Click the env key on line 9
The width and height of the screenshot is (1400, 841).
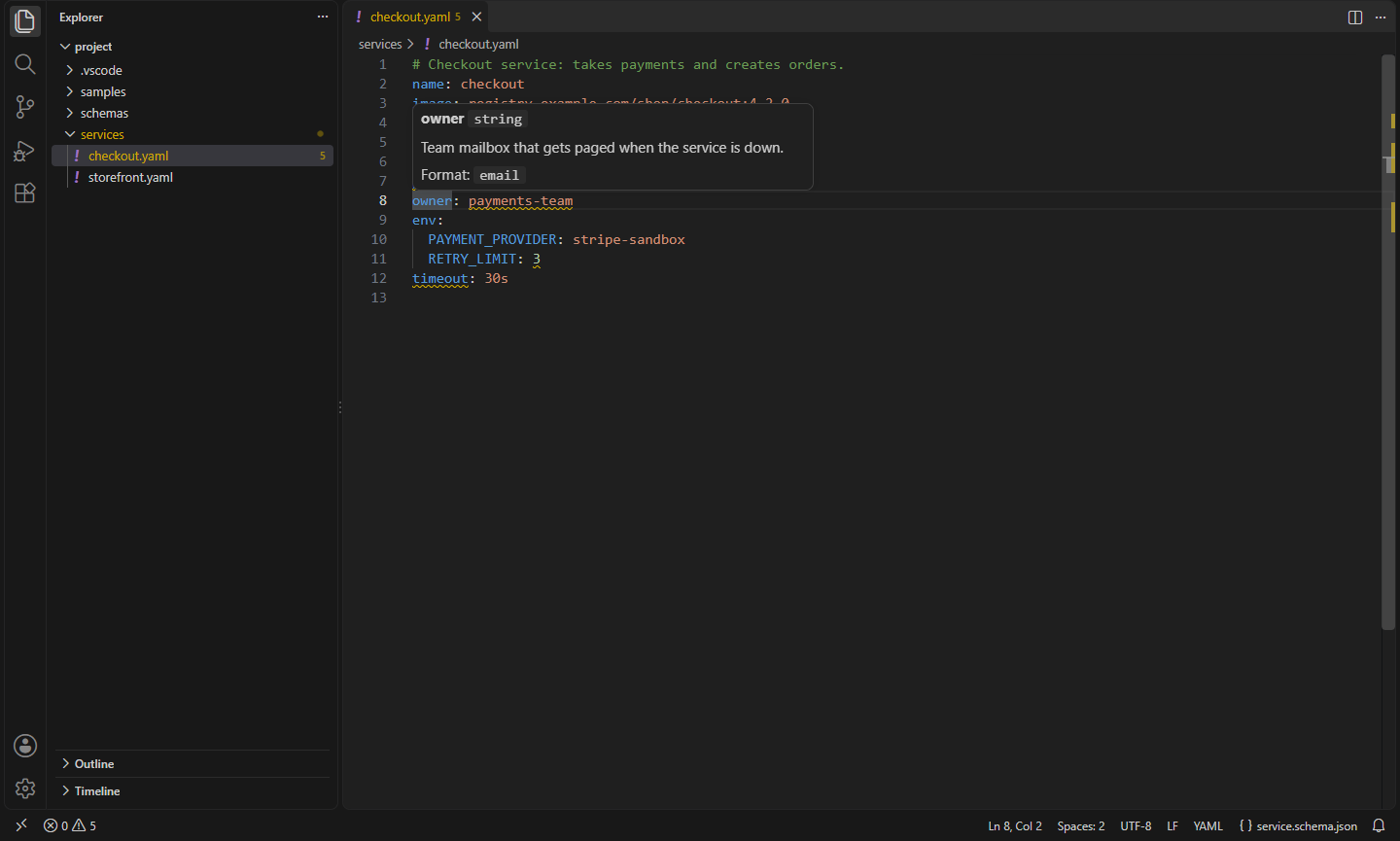[424, 220]
